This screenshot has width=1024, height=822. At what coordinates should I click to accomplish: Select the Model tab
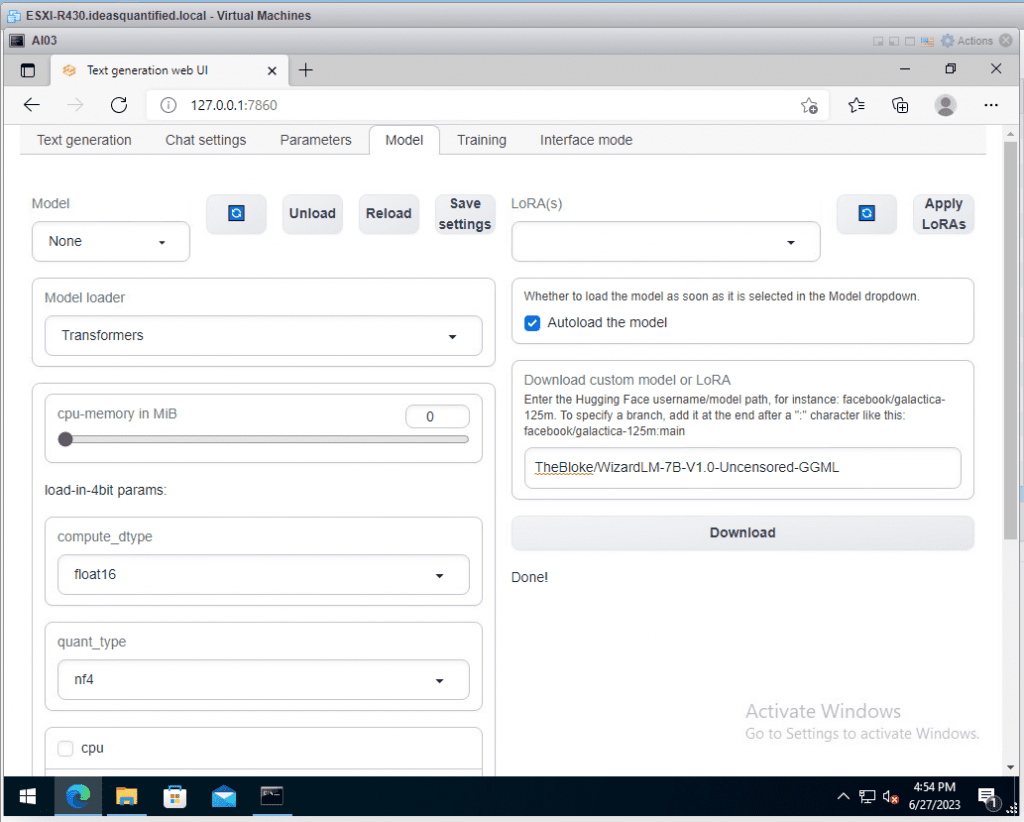(x=404, y=140)
